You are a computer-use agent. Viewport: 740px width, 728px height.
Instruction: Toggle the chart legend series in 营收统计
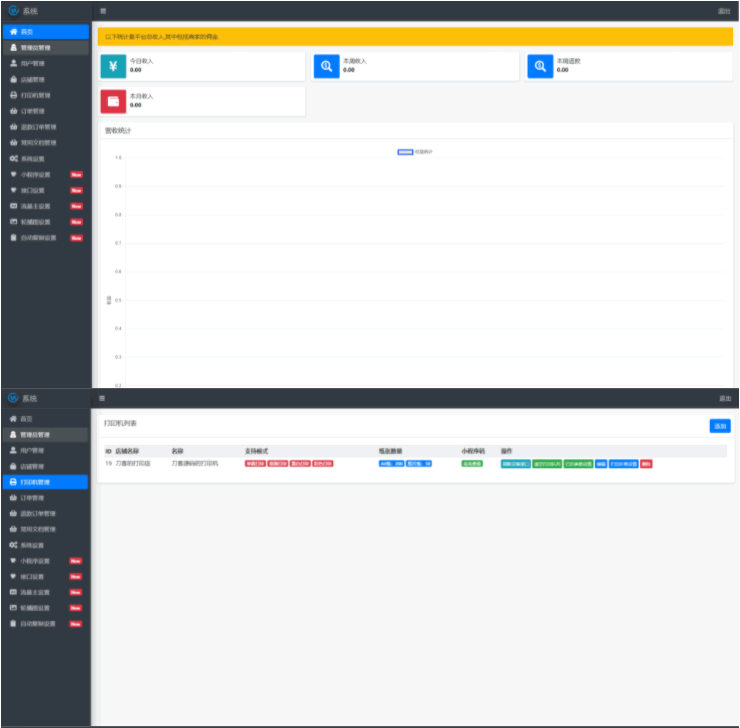tap(405, 152)
